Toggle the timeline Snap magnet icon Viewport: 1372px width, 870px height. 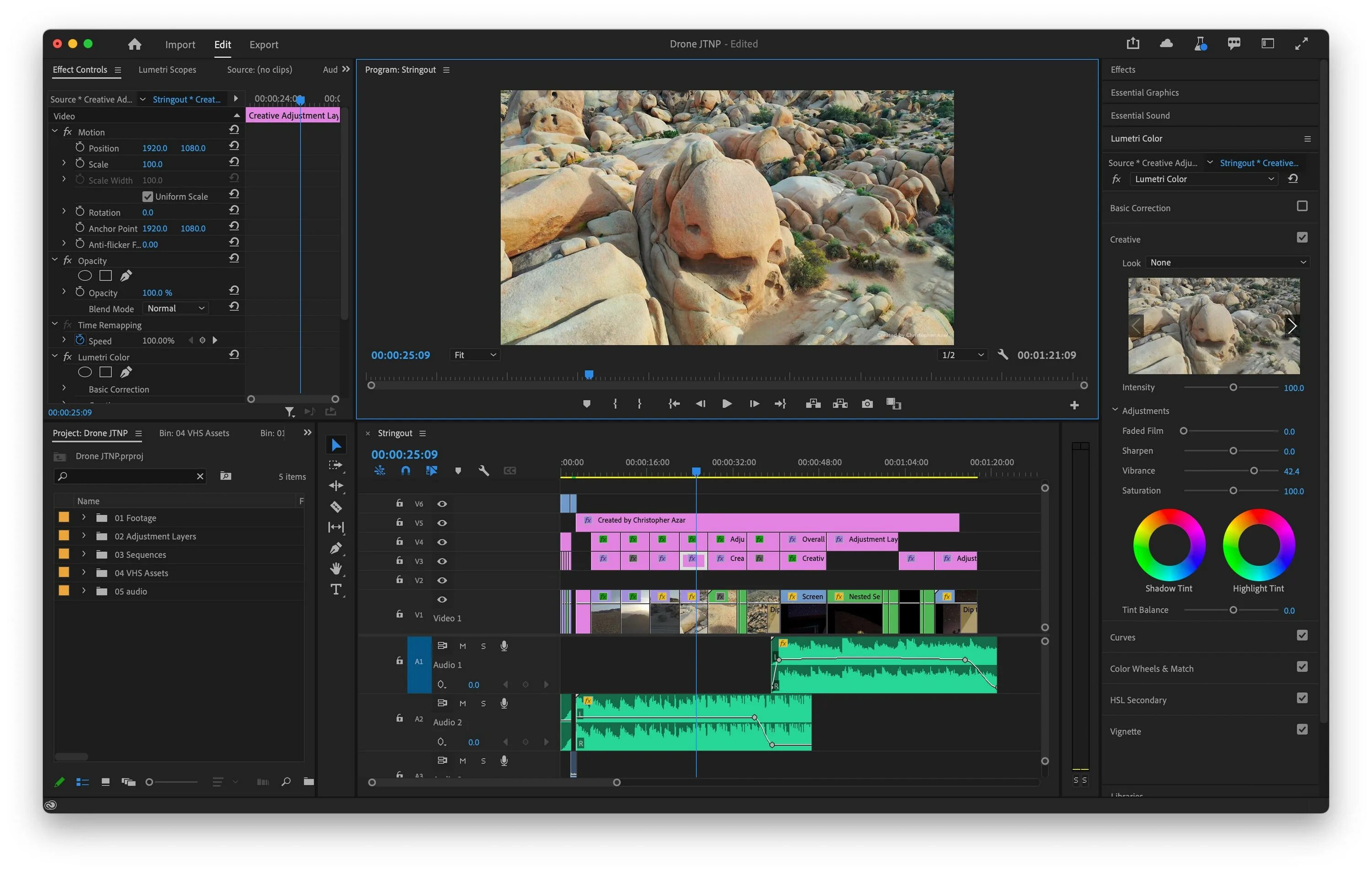click(x=405, y=470)
